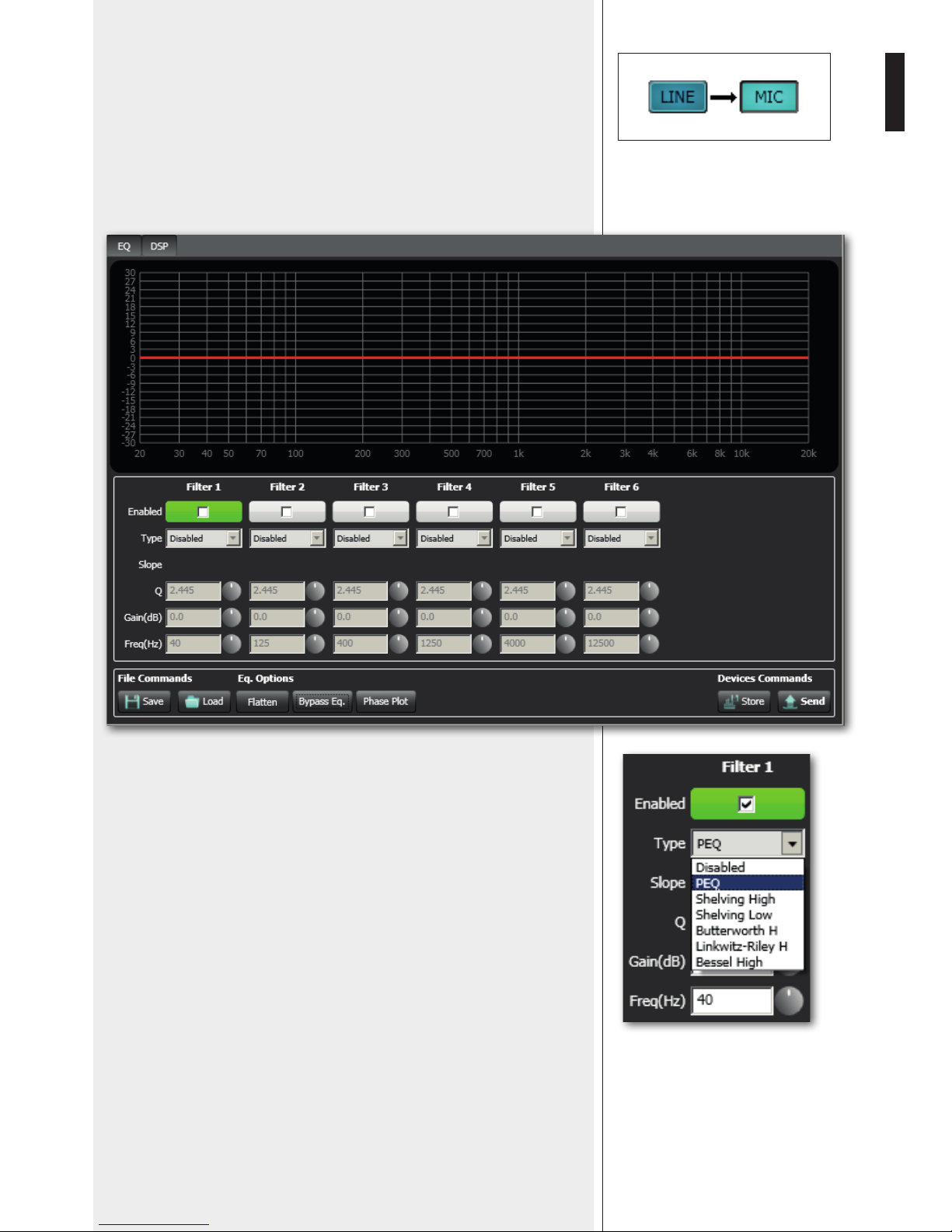Click the Filter 2 Q knob

[316, 591]
